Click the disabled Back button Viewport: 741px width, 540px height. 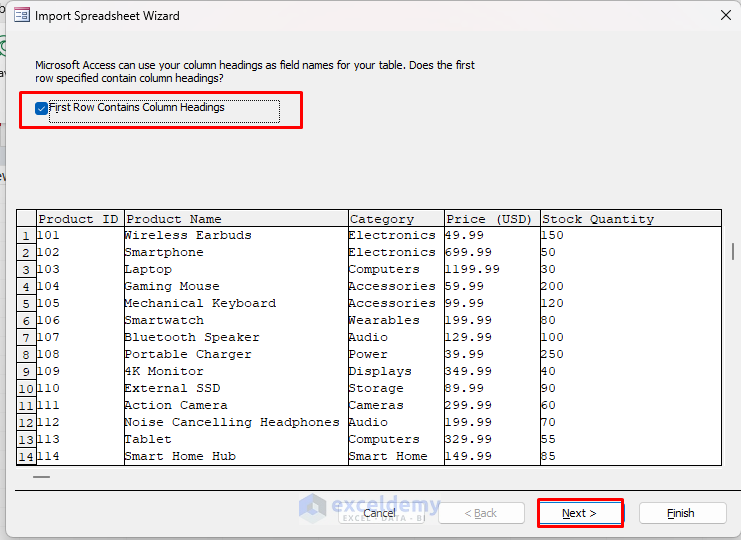coord(481,513)
